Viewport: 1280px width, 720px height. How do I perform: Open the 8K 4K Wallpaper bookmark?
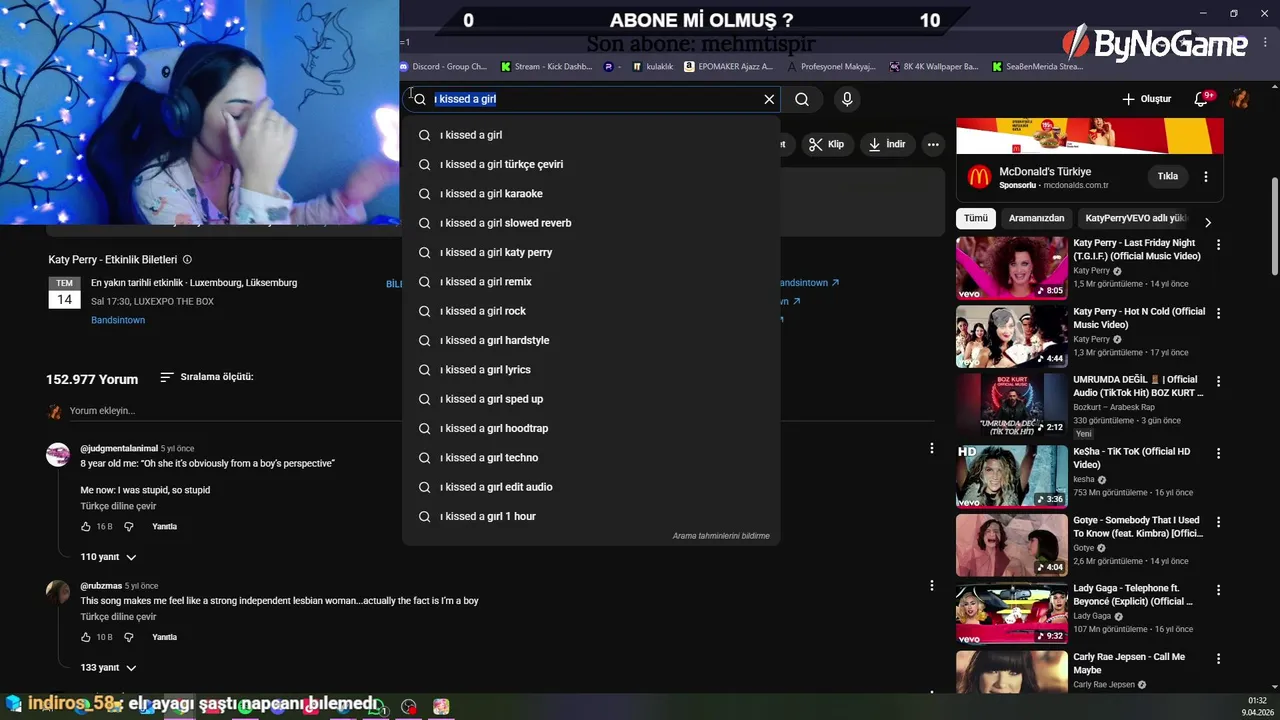pyautogui.click(x=934, y=66)
